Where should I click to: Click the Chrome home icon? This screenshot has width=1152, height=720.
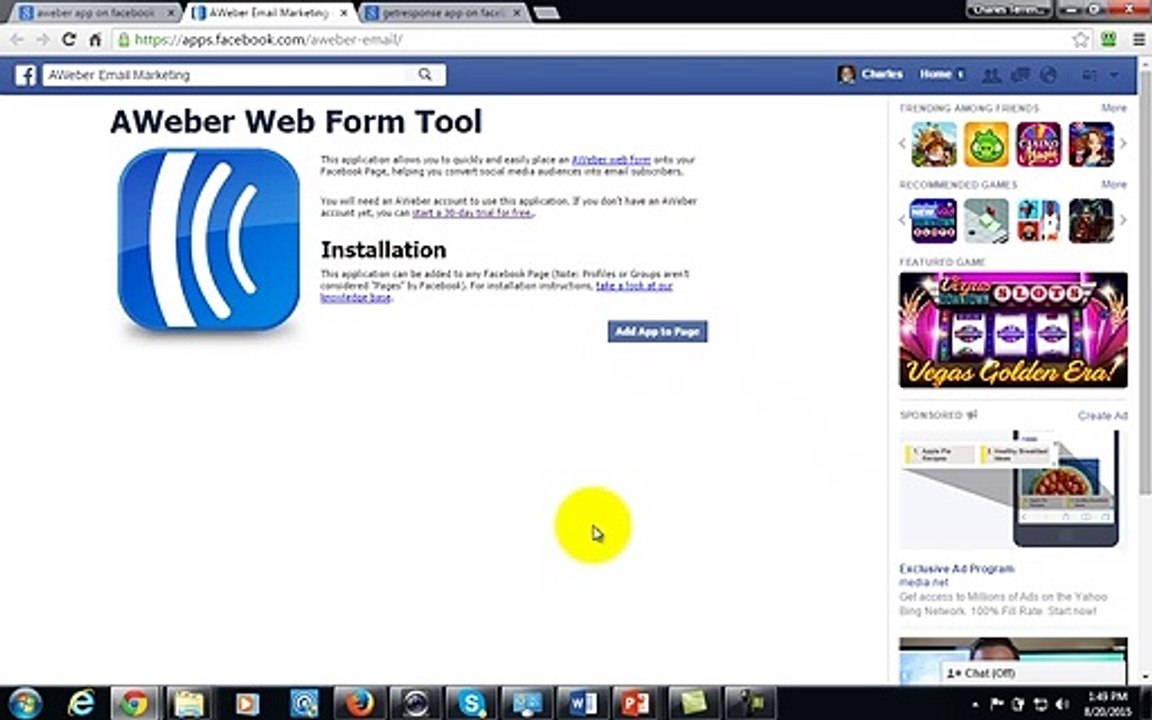pyautogui.click(x=95, y=40)
